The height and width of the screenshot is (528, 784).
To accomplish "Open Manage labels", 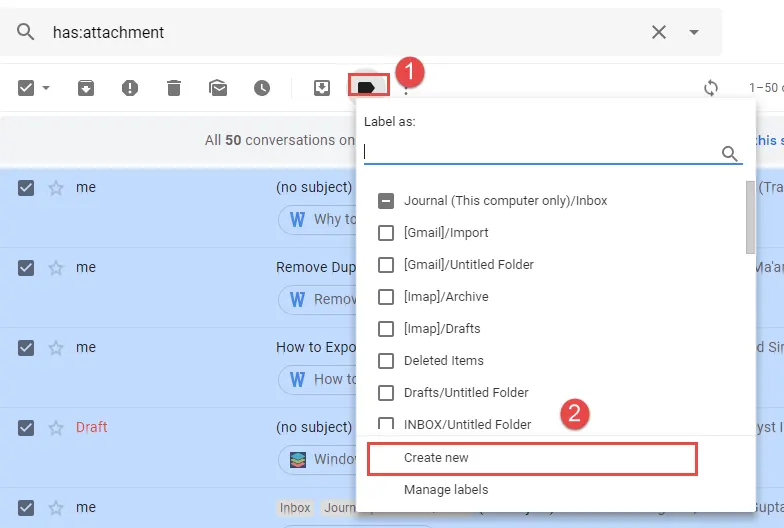I will click(x=446, y=490).
